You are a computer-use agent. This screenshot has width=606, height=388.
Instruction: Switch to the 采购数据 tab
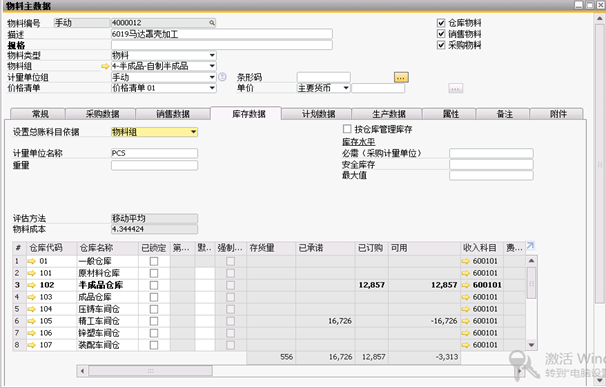101,114
